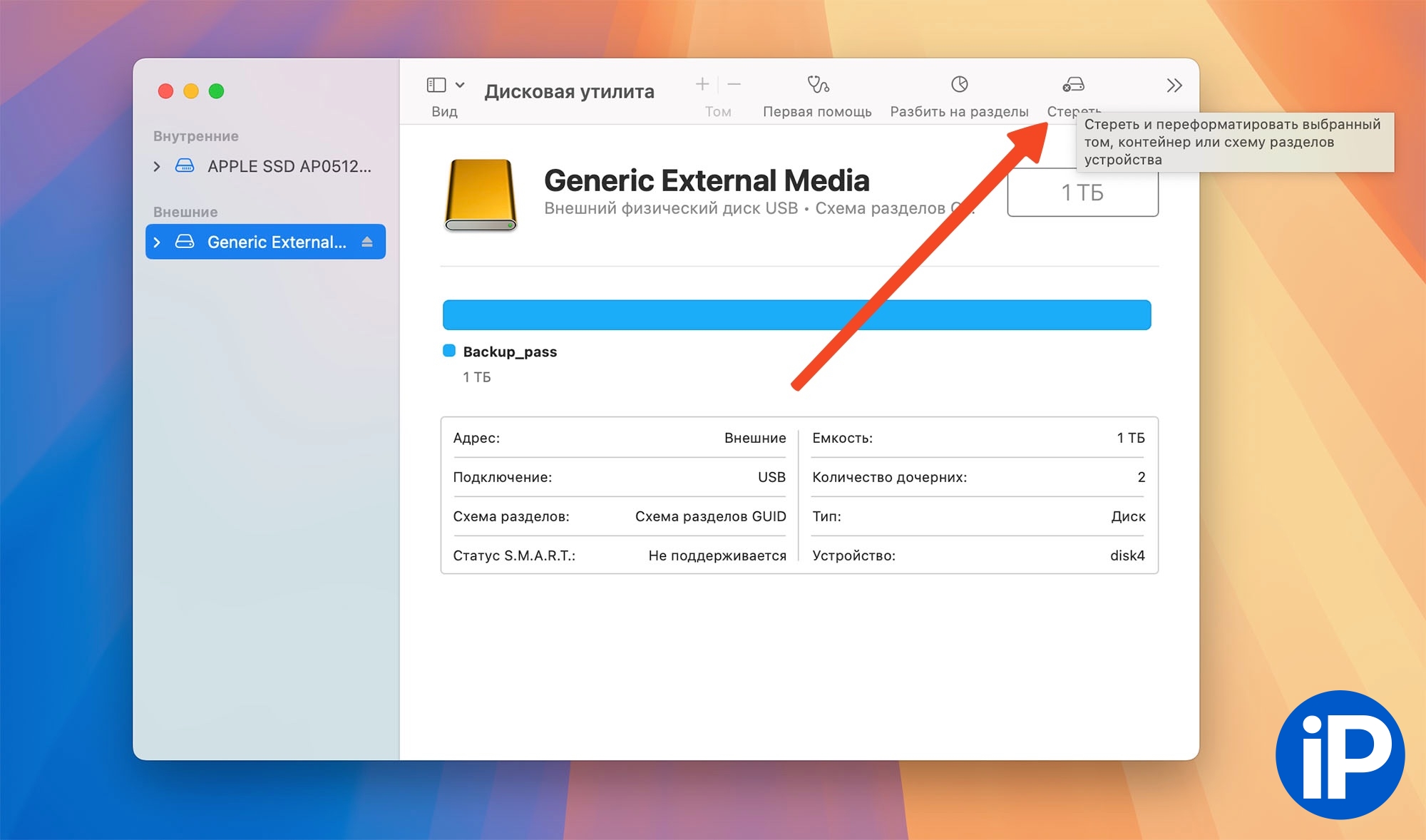Select the Generic External sidebar item
This screenshot has width=1426, height=840.
point(277,242)
